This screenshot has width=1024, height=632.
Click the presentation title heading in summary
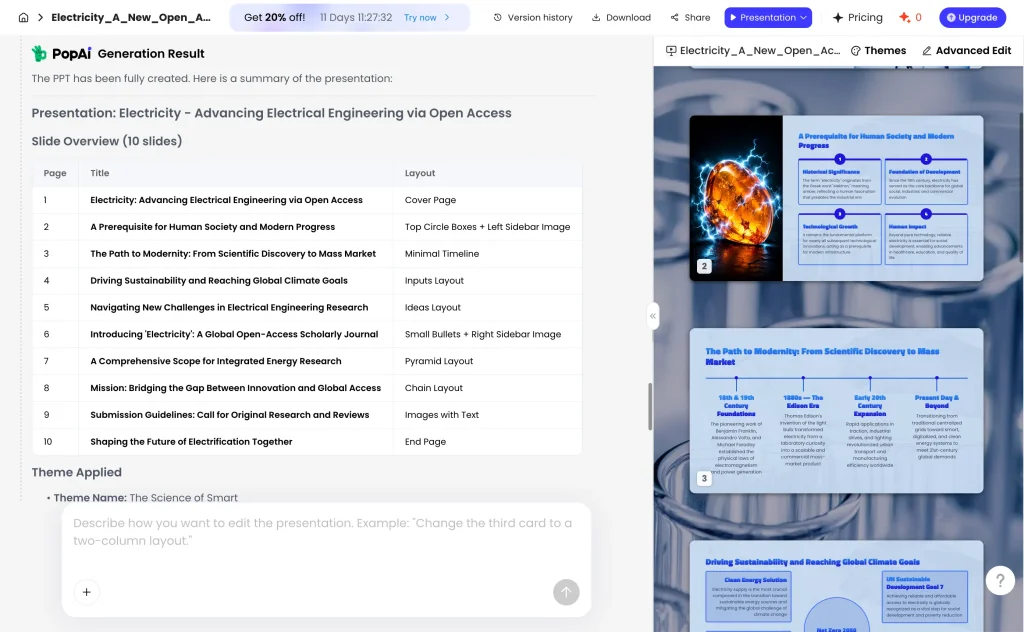pos(271,113)
